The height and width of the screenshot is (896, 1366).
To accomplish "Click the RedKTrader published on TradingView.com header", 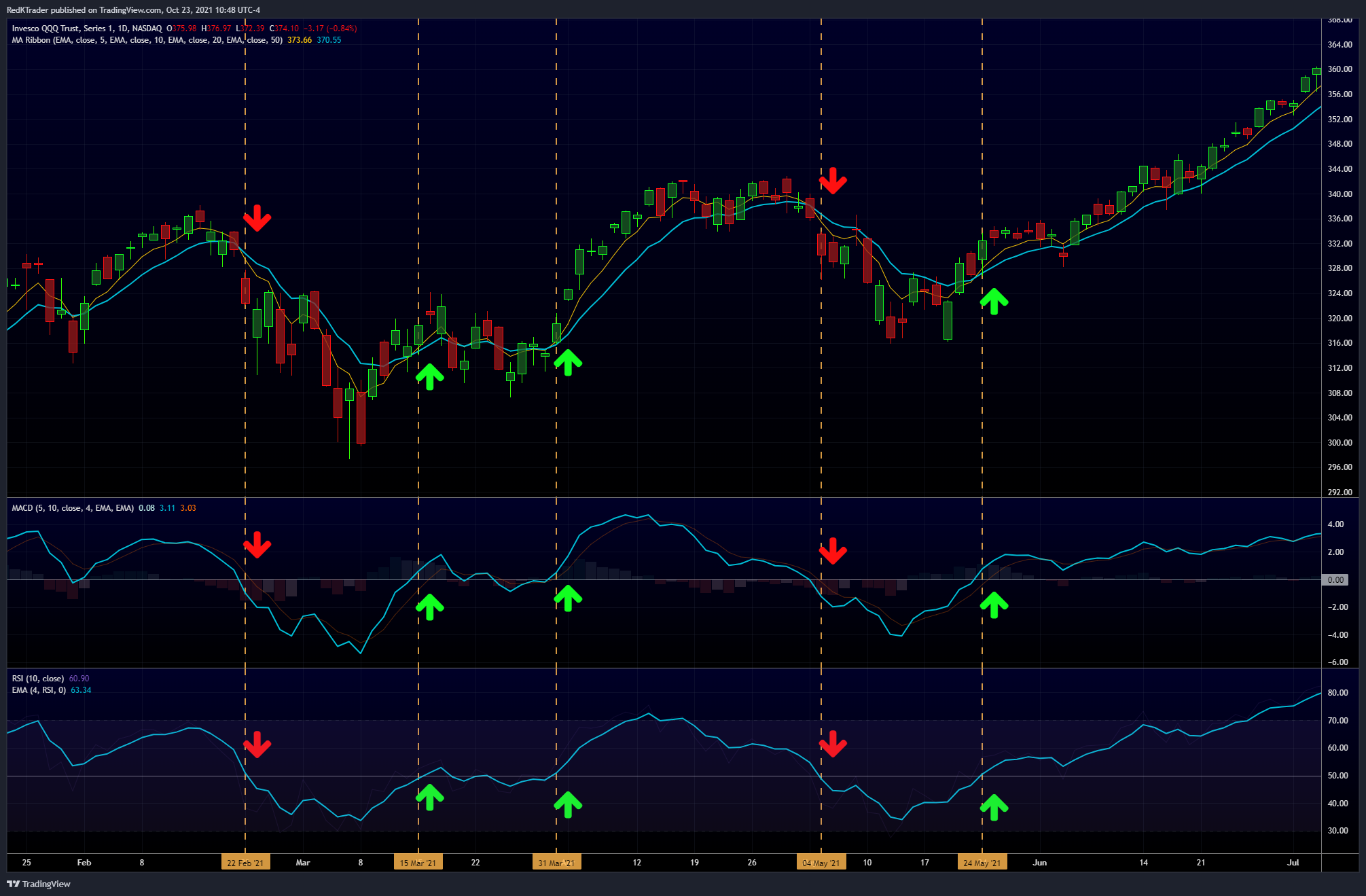I will (133, 10).
